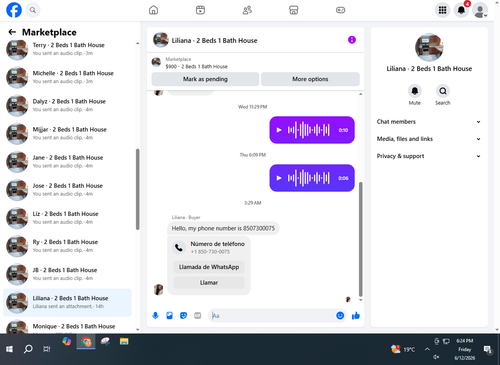Click Llamada de WhatsApp button

pyautogui.click(x=209, y=267)
